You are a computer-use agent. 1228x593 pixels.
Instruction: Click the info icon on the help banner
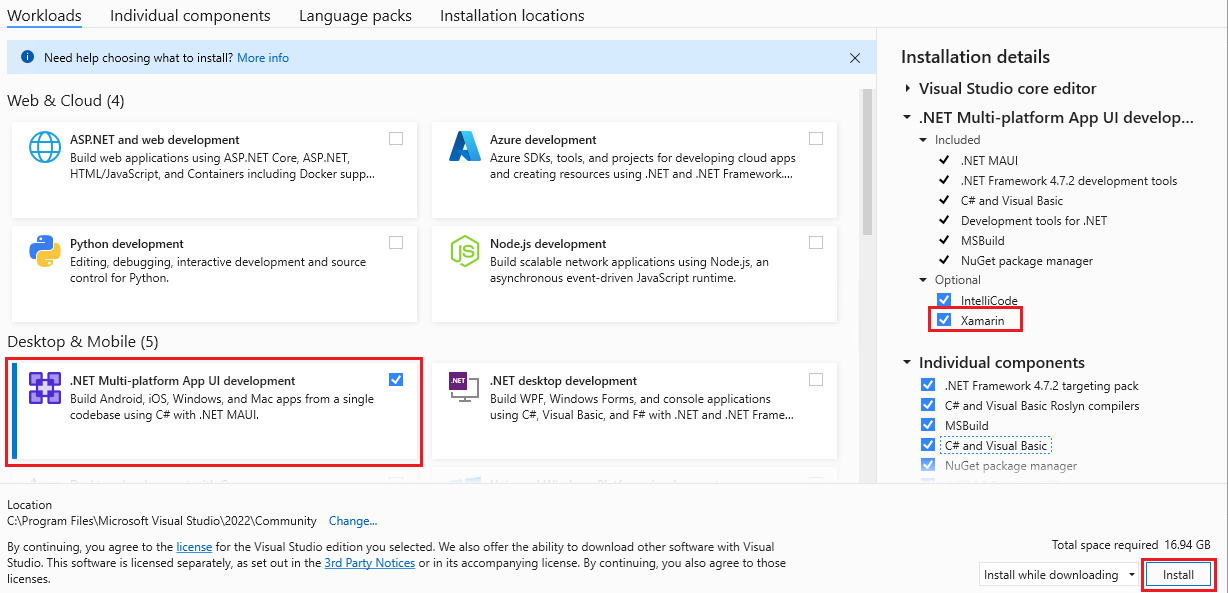26,57
